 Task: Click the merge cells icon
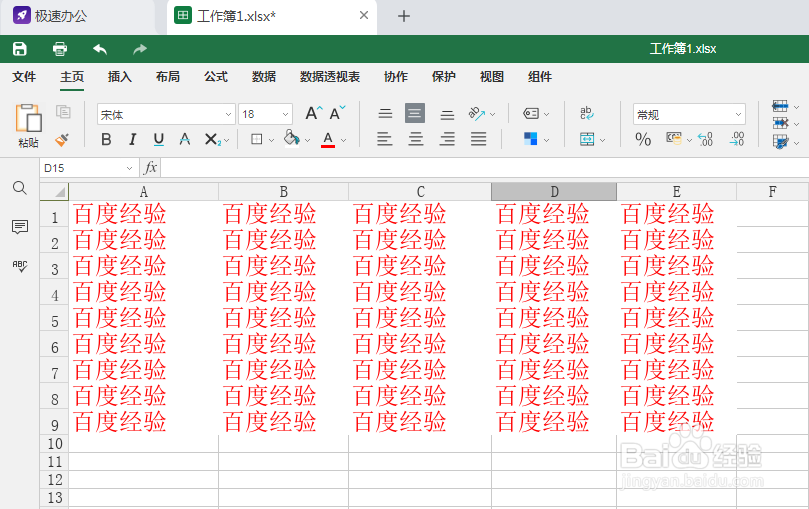click(587, 139)
